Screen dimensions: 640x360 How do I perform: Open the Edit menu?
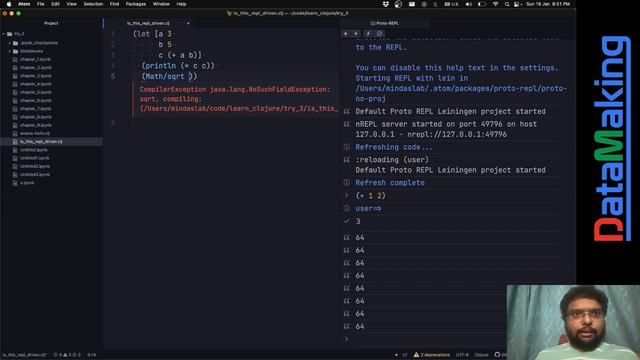tap(56, 4)
